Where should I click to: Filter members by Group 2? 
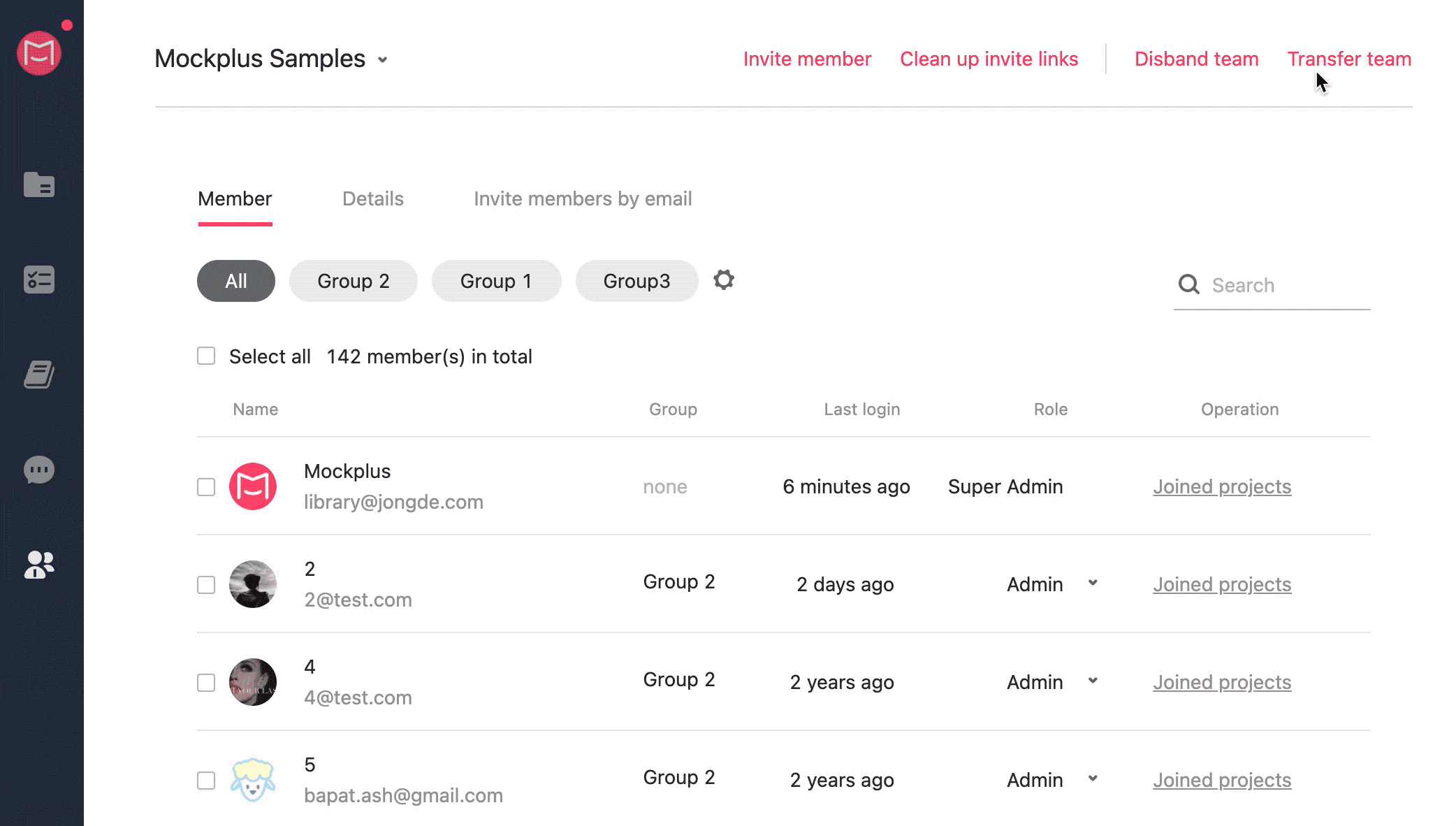(354, 281)
